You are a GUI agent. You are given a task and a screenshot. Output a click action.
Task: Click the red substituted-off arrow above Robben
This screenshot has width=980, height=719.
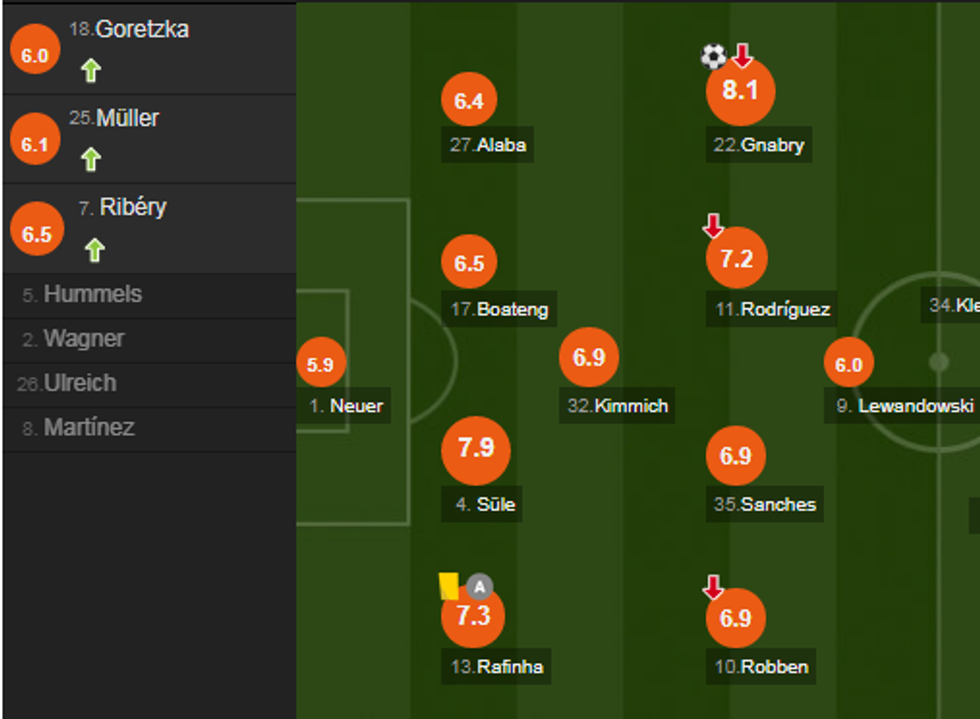713,587
